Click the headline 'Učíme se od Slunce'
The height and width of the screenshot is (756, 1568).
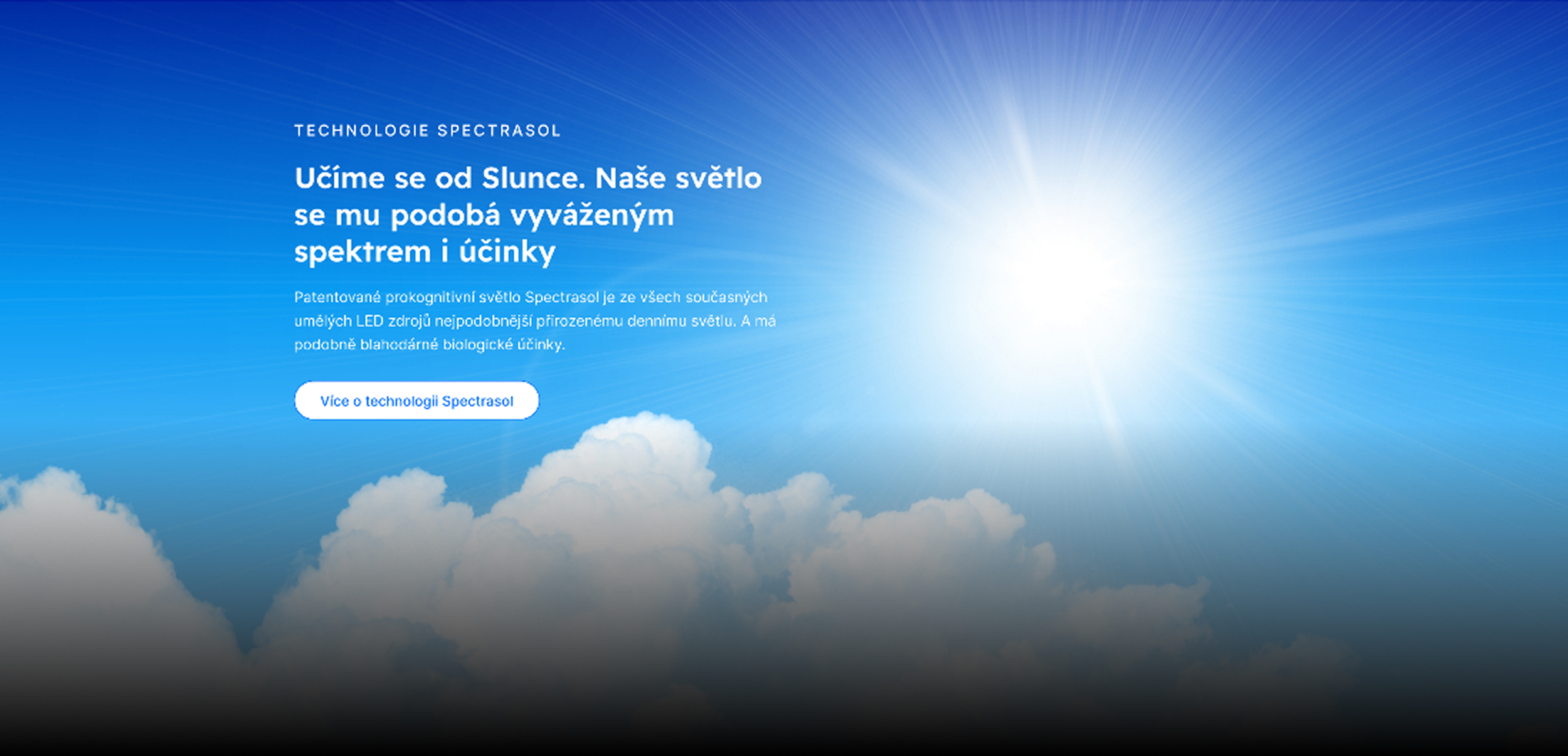coord(528,215)
